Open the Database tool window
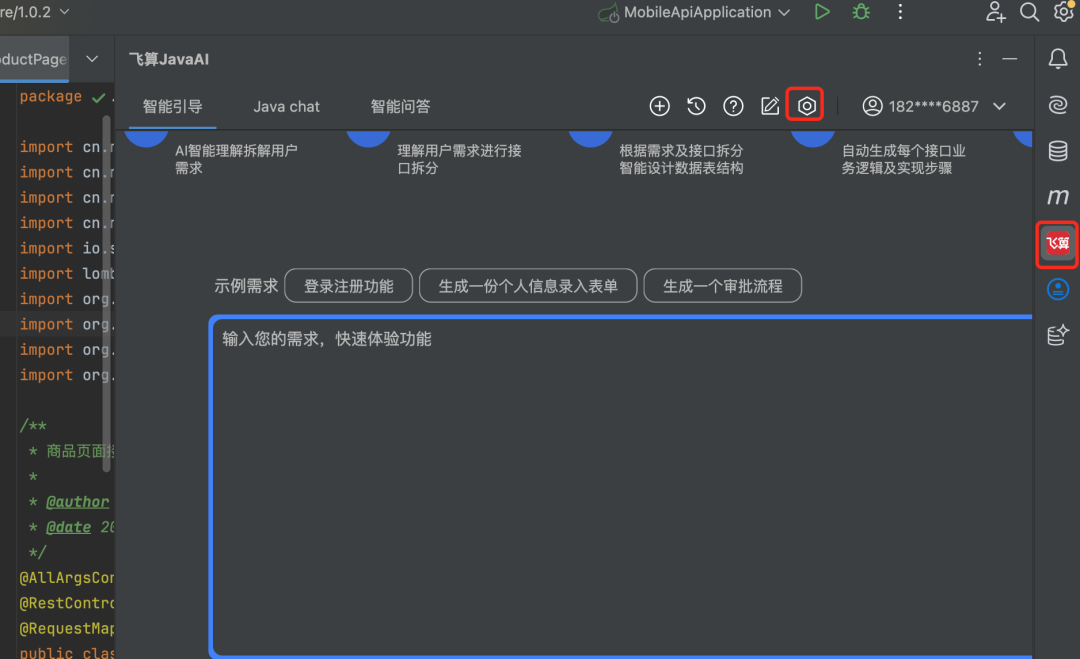 [x=1058, y=151]
